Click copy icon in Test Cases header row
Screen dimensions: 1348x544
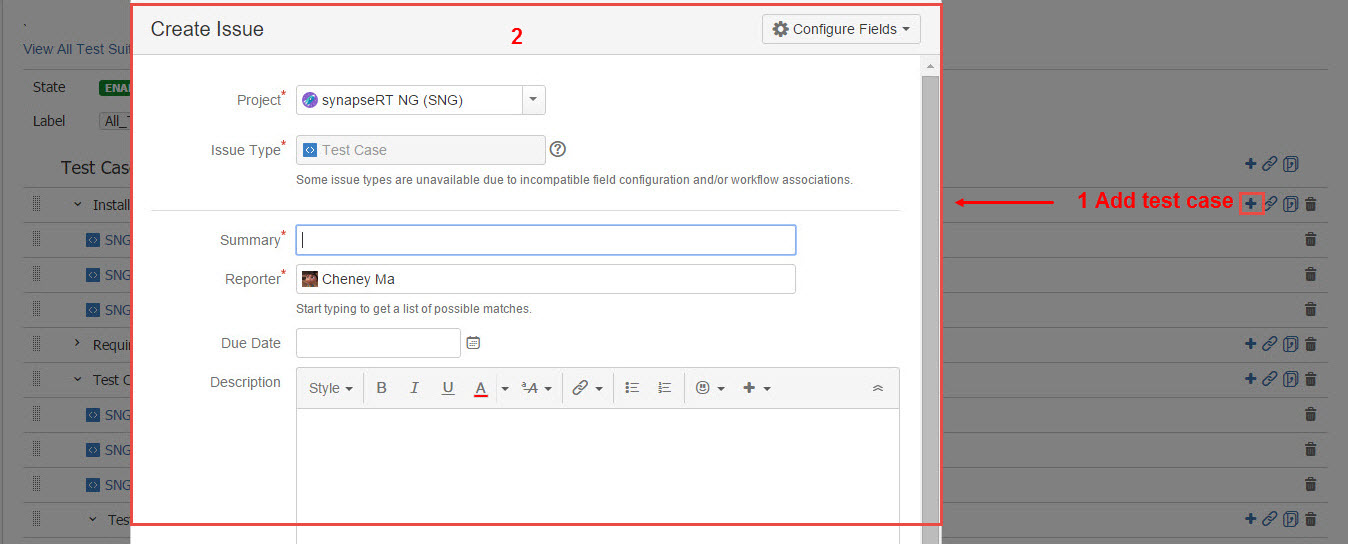[x=1291, y=164]
